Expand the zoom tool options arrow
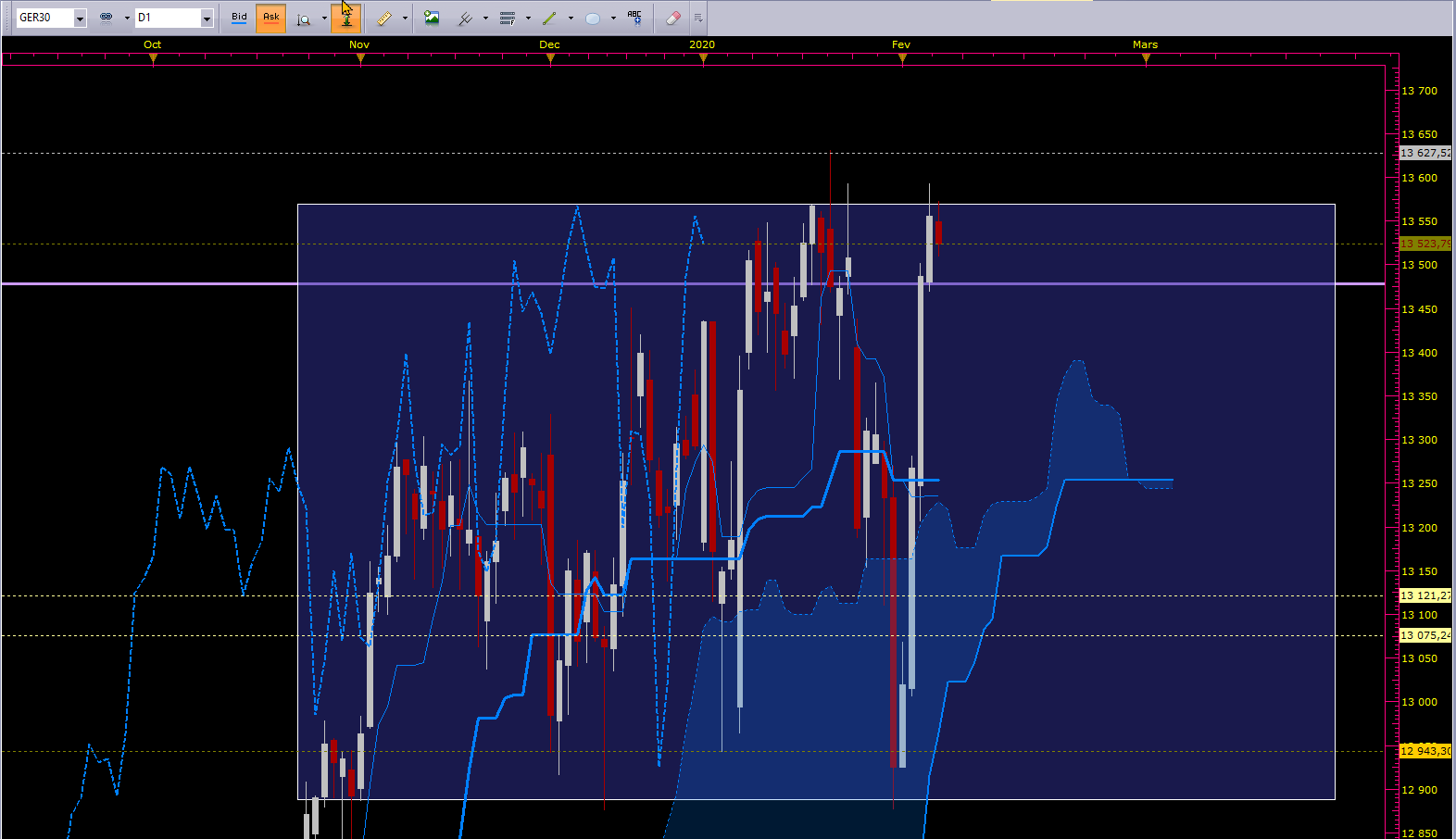Screen dimensions: 1456x839 coord(324,19)
